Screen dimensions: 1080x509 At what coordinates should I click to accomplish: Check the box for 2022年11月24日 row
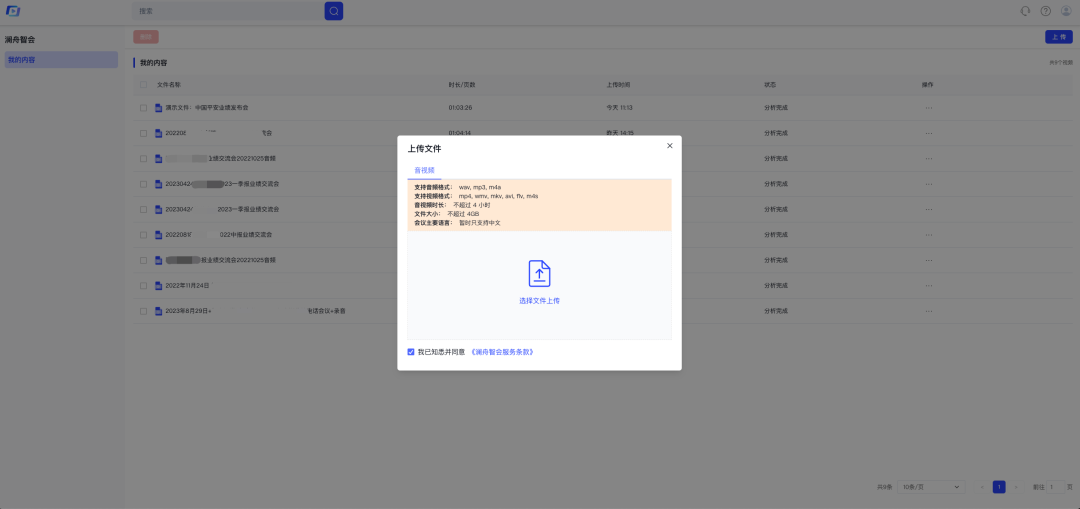click(x=143, y=286)
